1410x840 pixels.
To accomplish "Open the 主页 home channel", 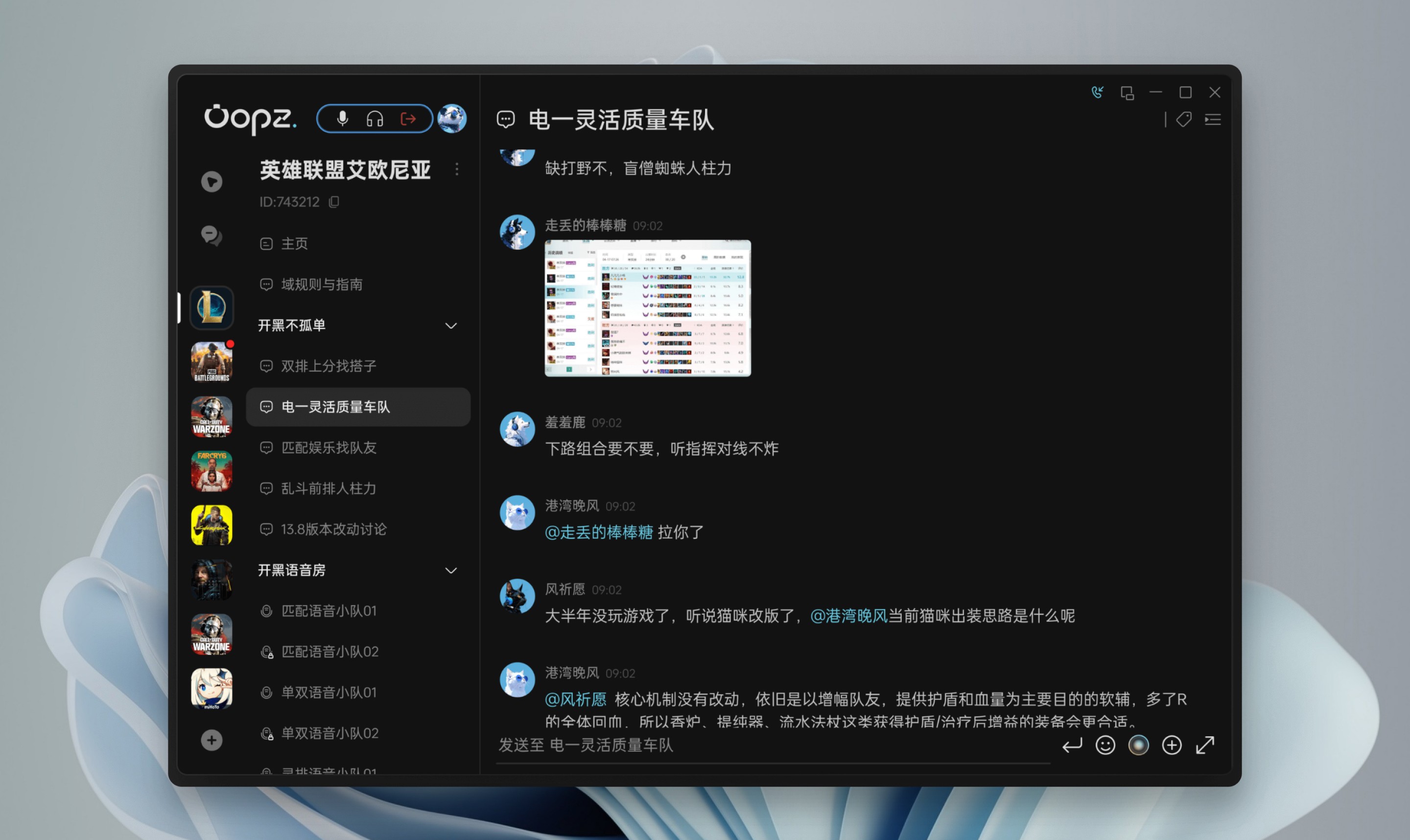I will pos(294,244).
